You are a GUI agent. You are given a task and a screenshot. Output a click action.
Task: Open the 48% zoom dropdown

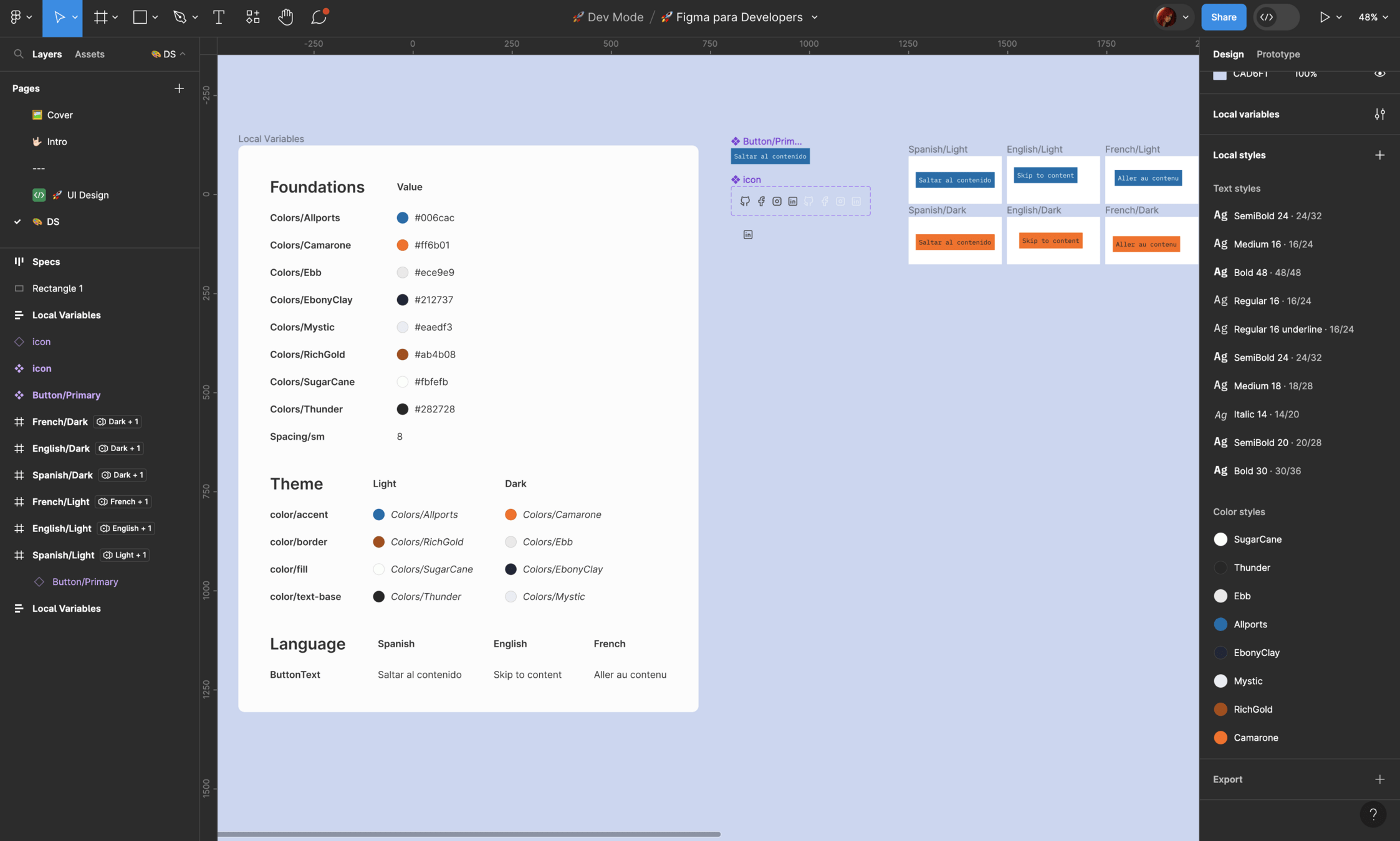[1373, 17]
